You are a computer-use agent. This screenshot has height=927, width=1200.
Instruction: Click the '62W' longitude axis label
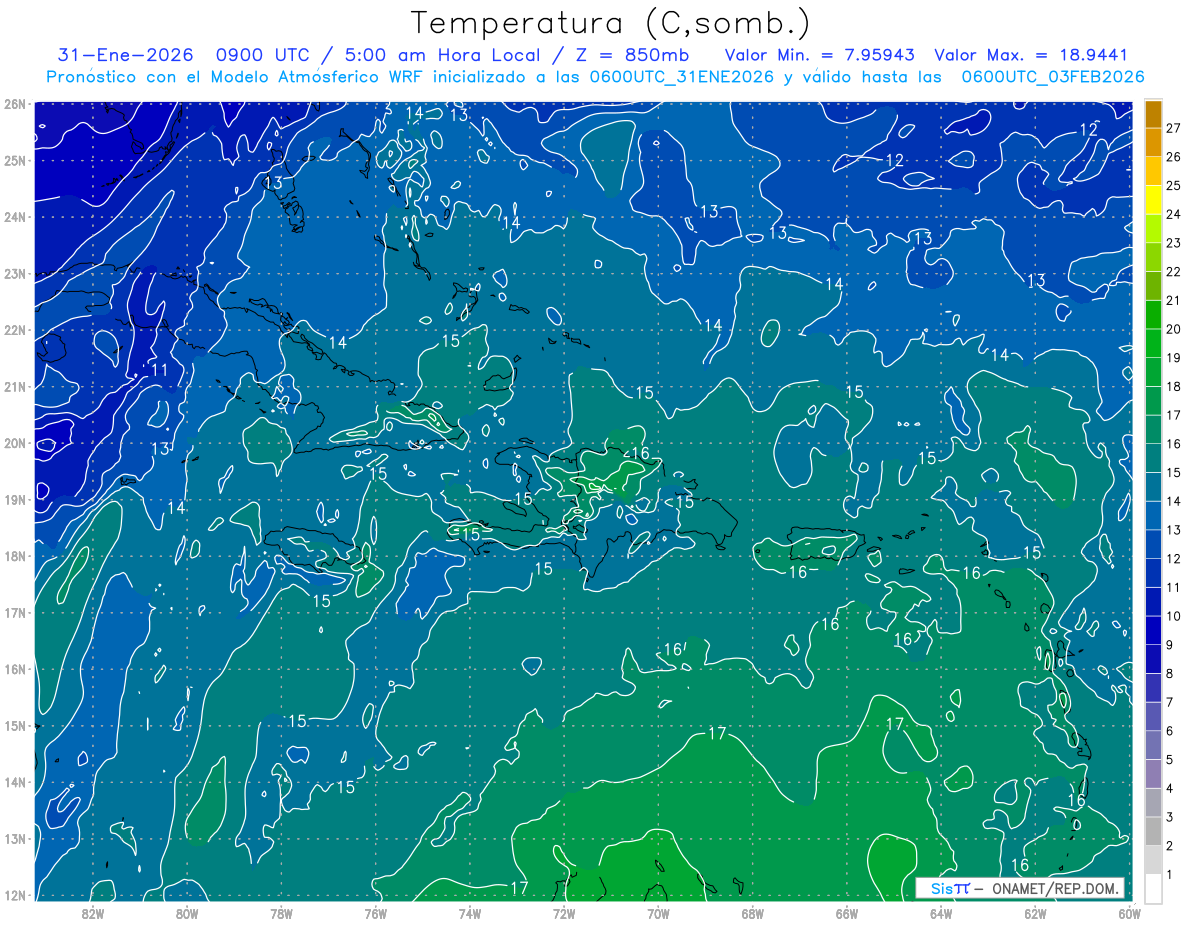1035,913
